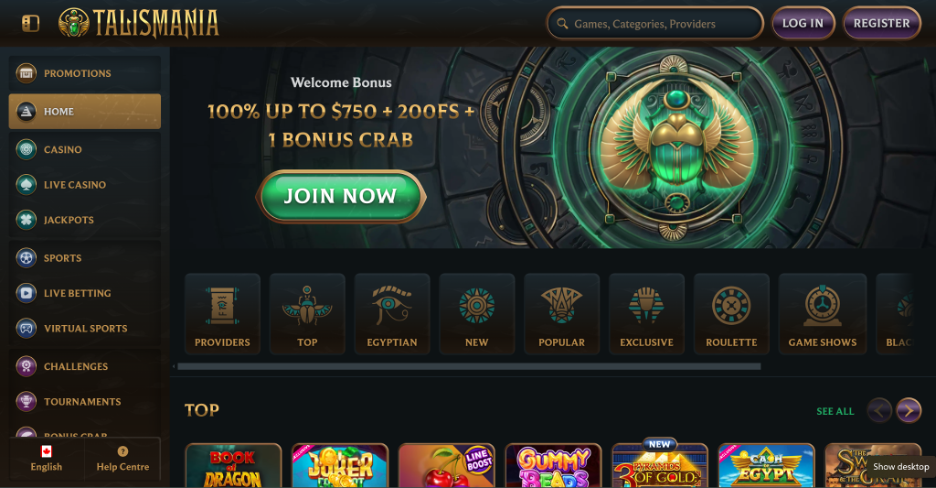Open the Popular games category tile

[x=561, y=314]
